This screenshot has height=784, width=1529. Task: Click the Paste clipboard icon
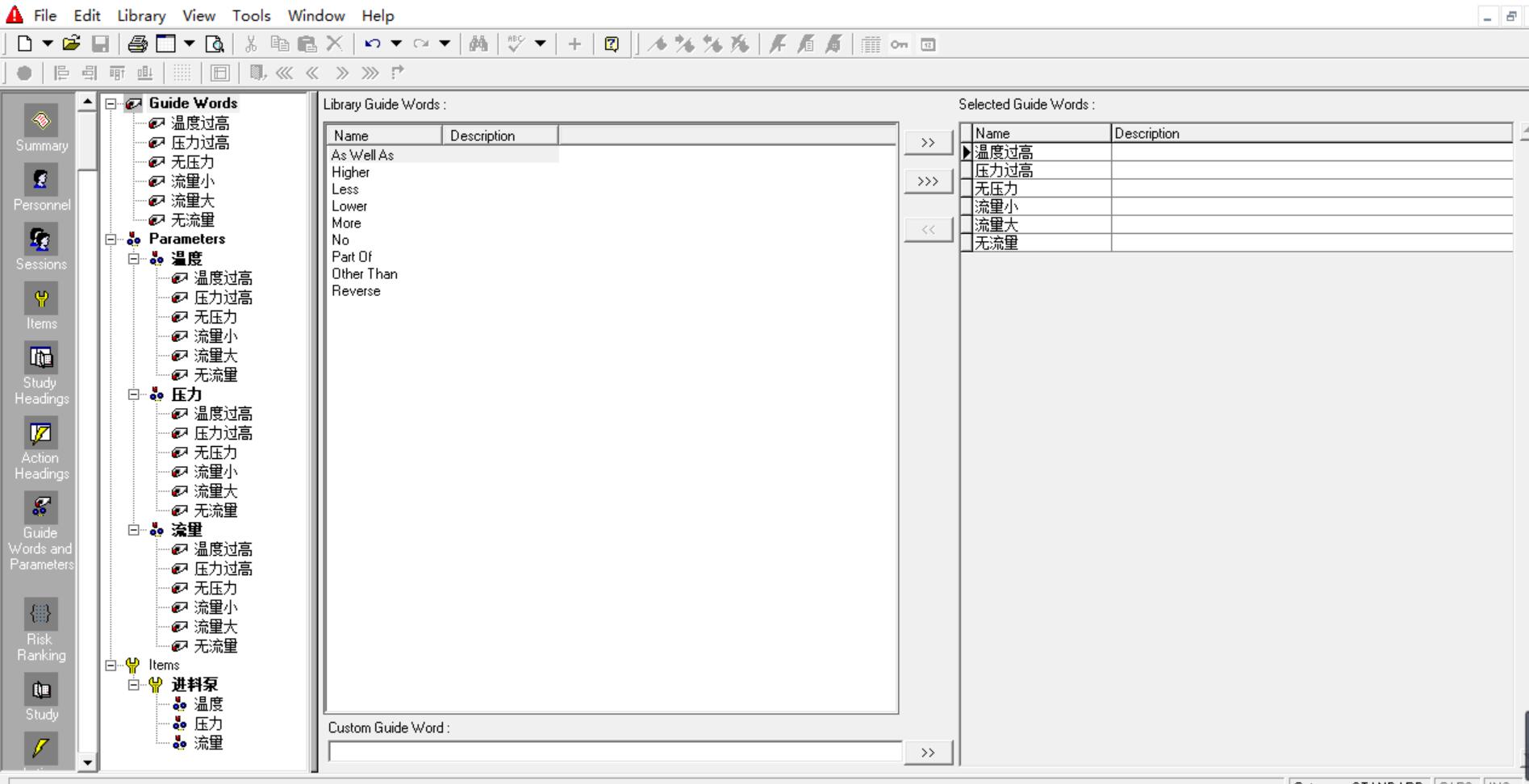point(307,44)
